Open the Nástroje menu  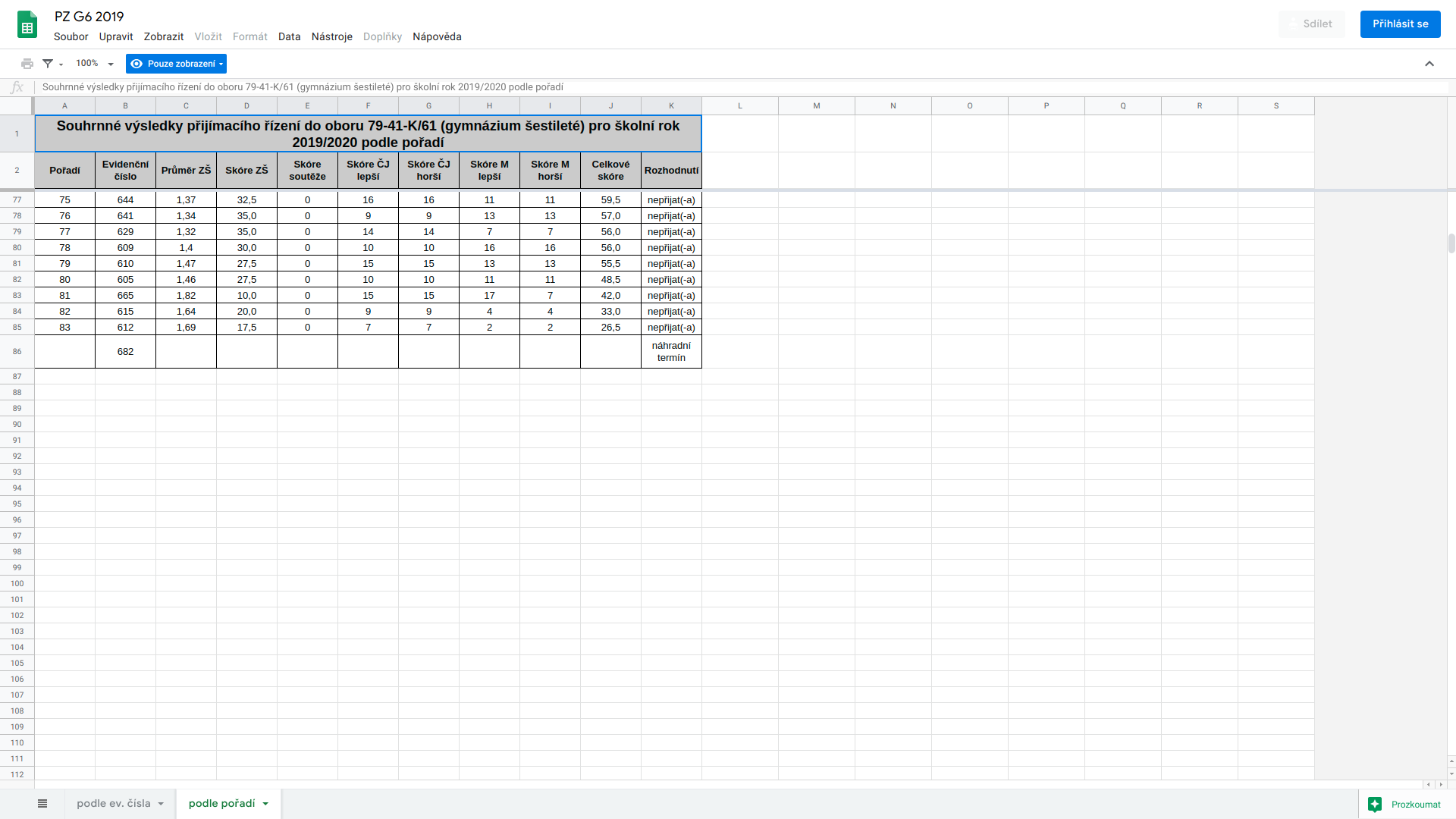click(x=331, y=36)
